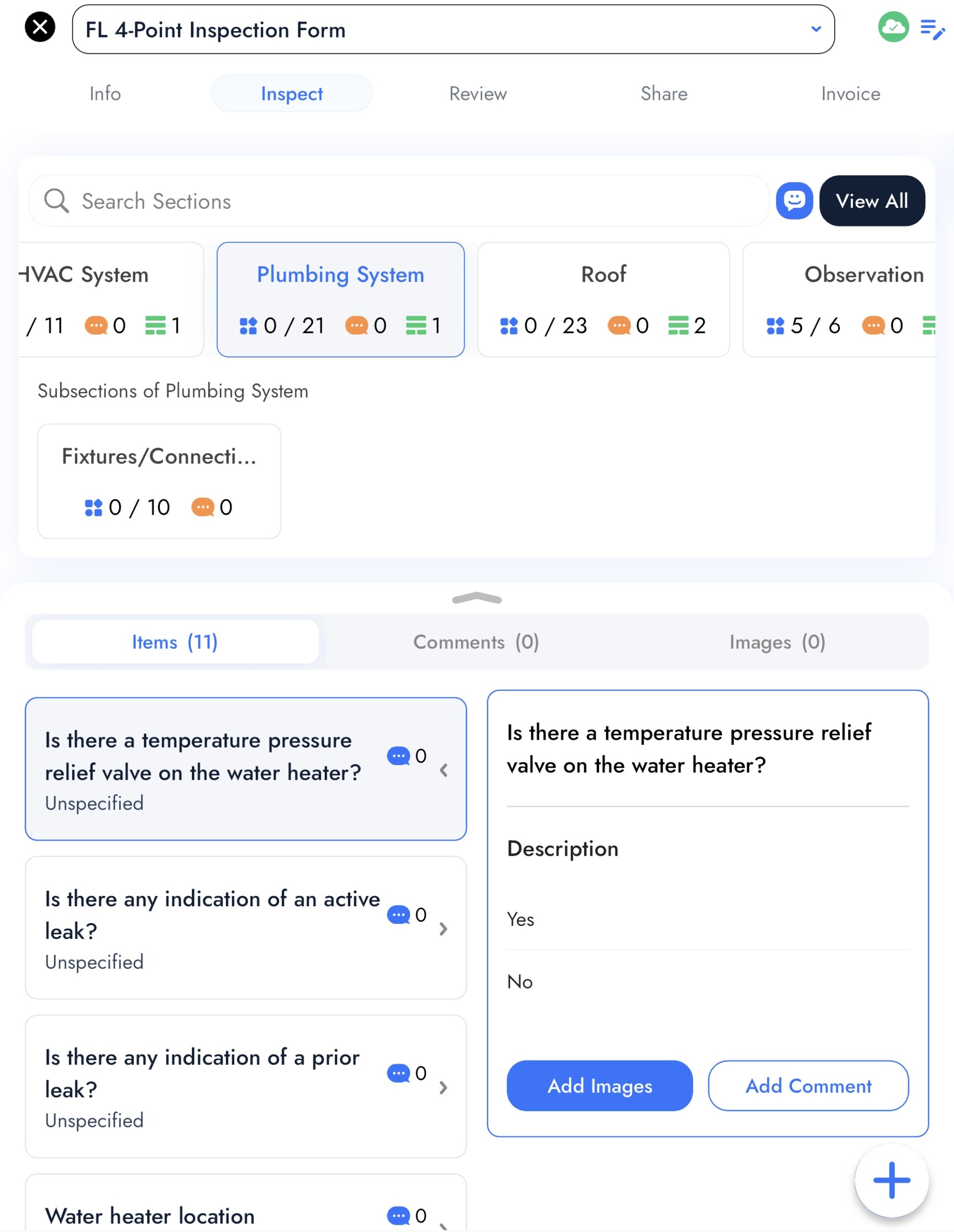This screenshot has height=1232, width=954.
Task: Expand the active leak item chevron
Action: 443,929
